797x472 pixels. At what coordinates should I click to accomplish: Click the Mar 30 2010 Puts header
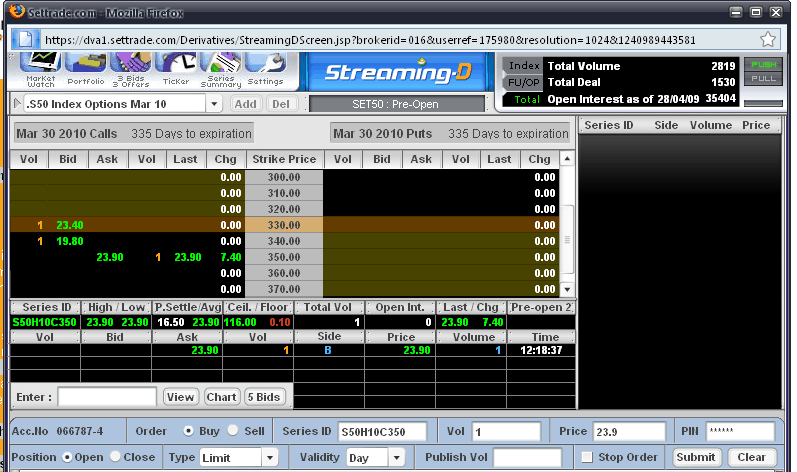tap(450, 134)
